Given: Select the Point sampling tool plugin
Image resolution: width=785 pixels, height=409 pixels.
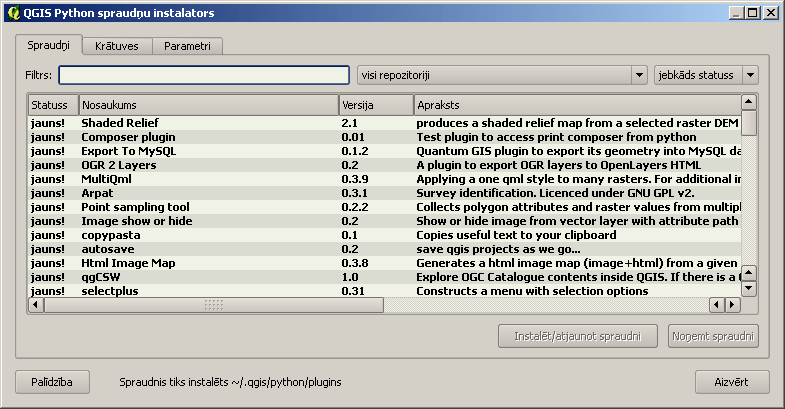Looking at the screenshot, I should pyautogui.click(x=384, y=207).
